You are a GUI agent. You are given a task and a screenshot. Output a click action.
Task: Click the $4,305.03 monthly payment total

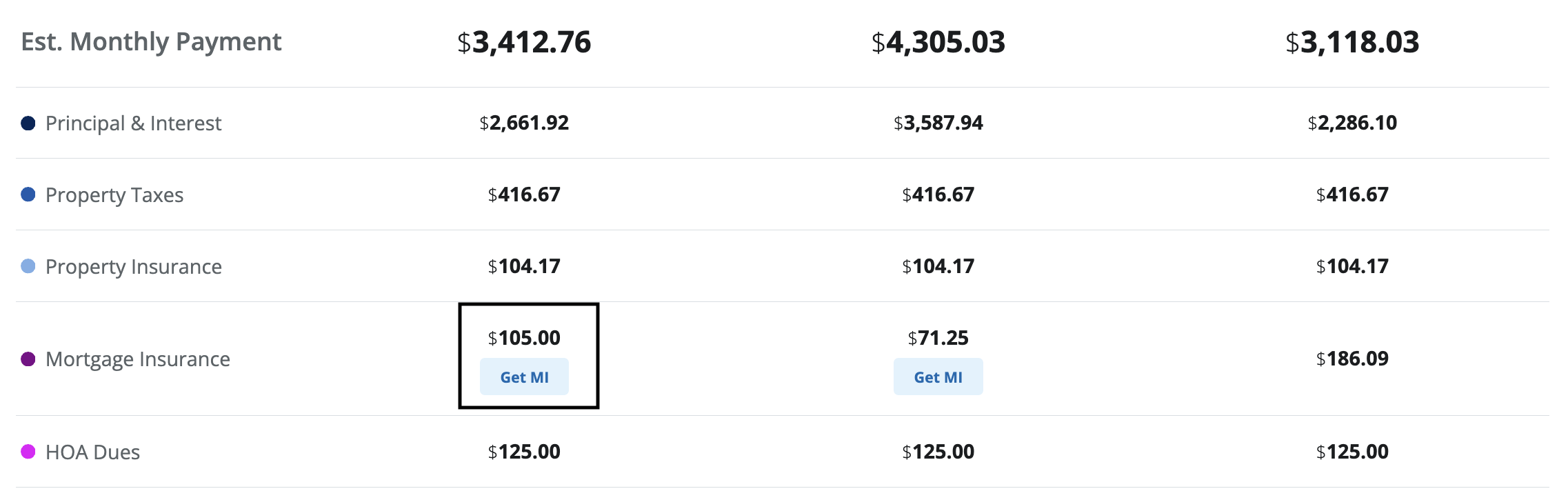(x=938, y=42)
